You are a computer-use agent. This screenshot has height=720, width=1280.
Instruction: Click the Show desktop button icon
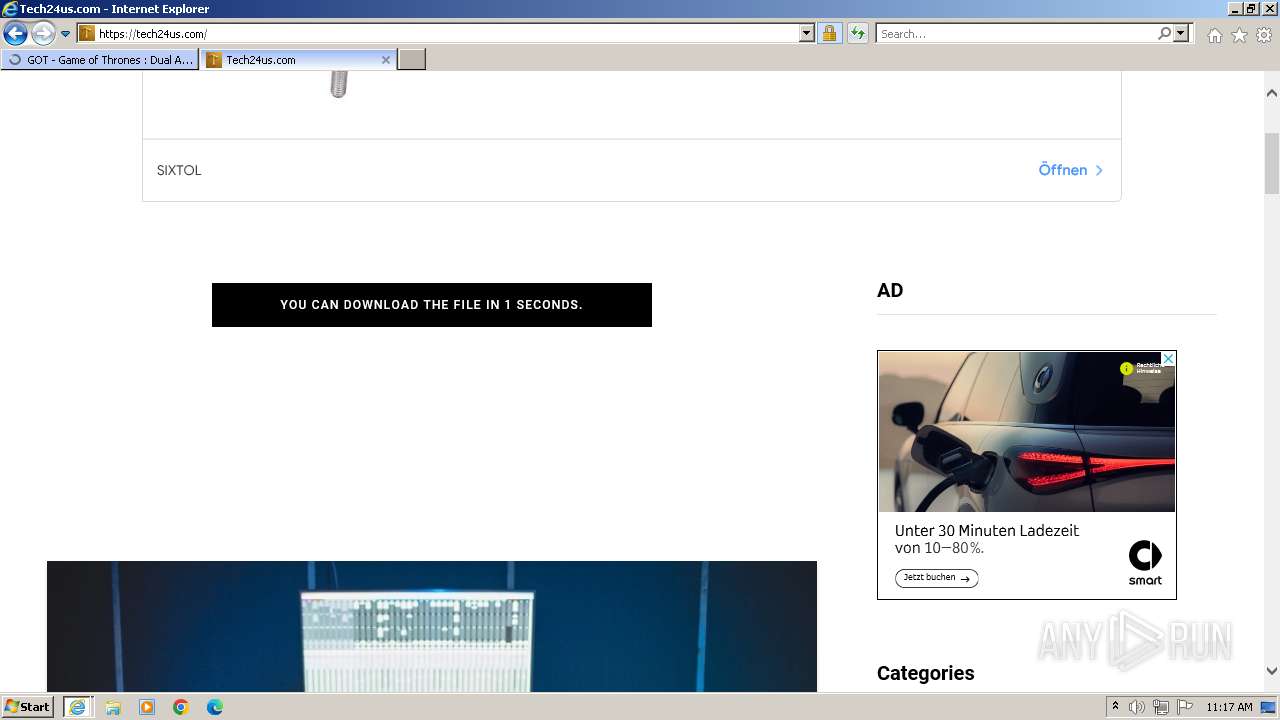pyautogui.click(x=1268, y=707)
